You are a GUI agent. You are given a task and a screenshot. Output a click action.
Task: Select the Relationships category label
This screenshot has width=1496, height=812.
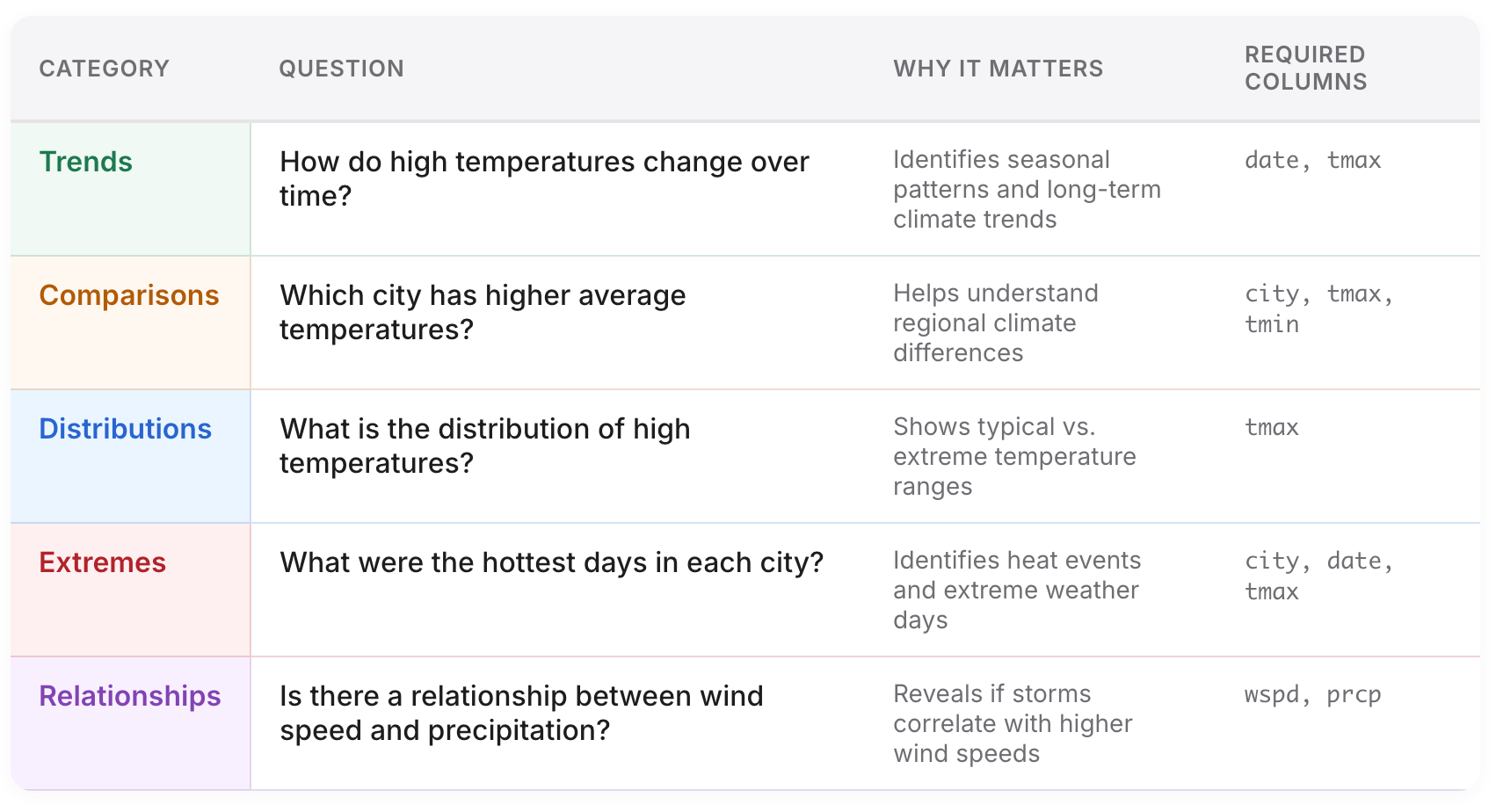pyautogui.click(x=130, y=696)
